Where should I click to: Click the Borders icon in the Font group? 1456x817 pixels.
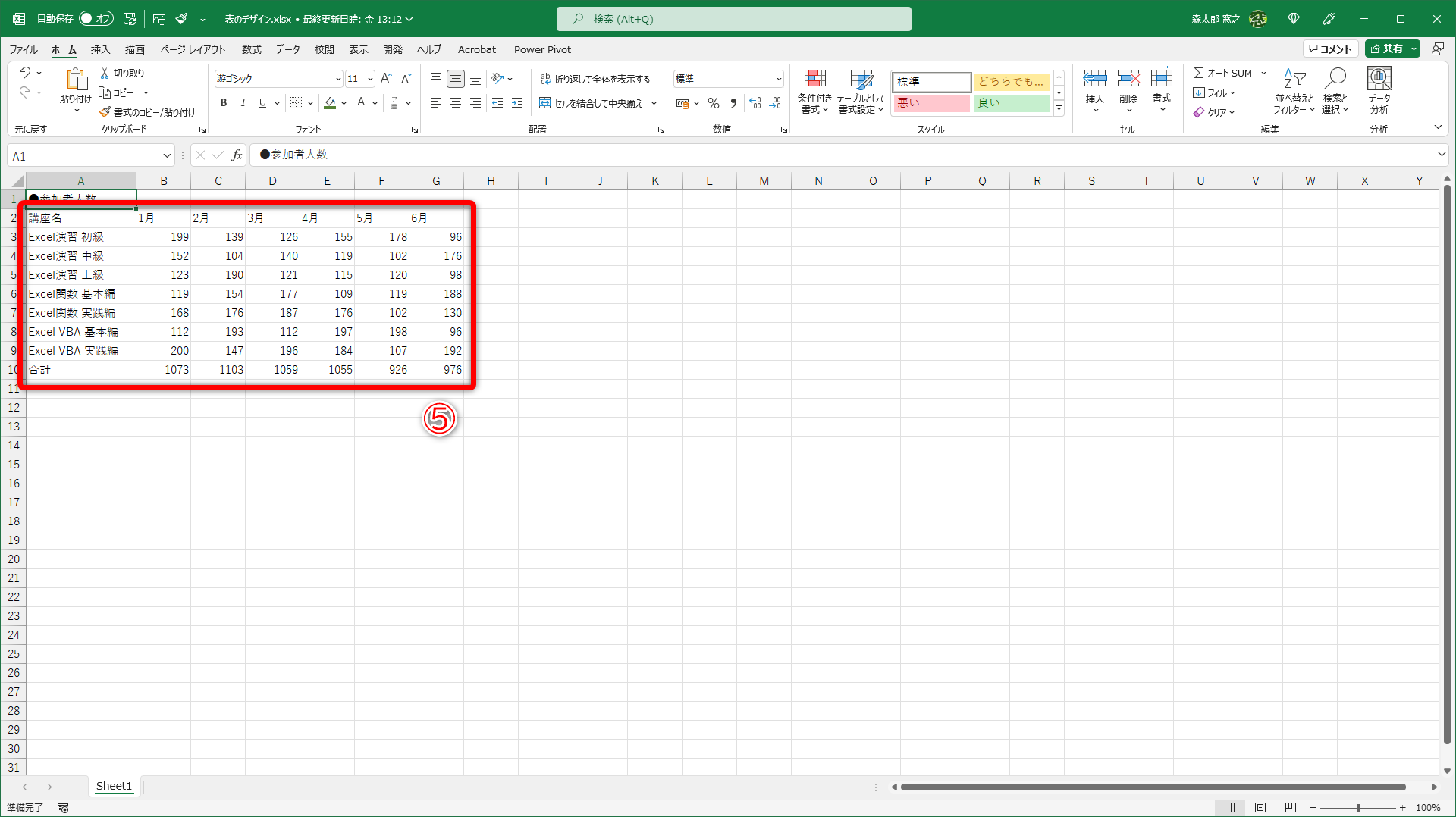coord(296,103)
